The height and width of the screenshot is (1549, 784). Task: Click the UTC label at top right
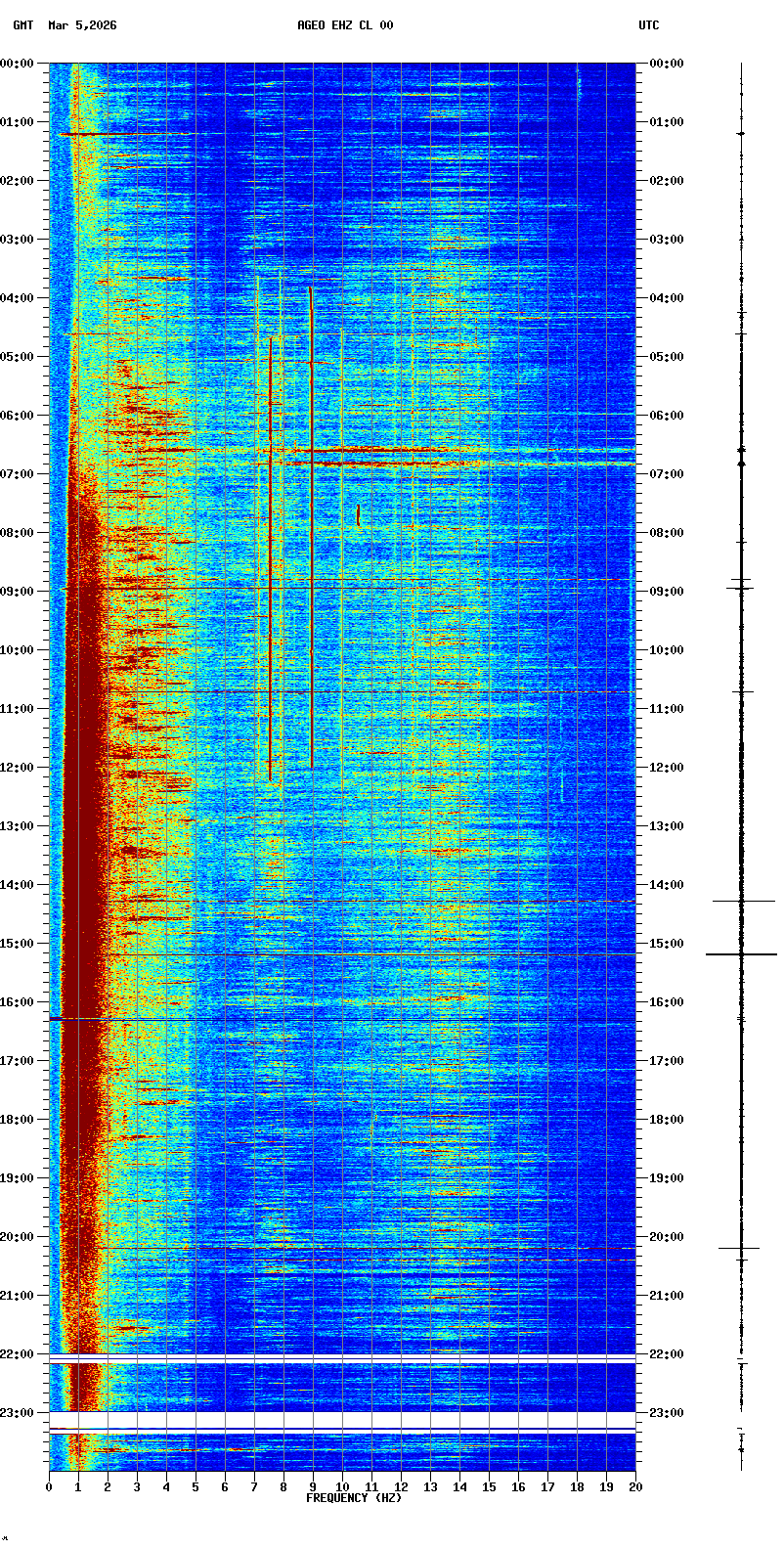(x=649, y=25)
